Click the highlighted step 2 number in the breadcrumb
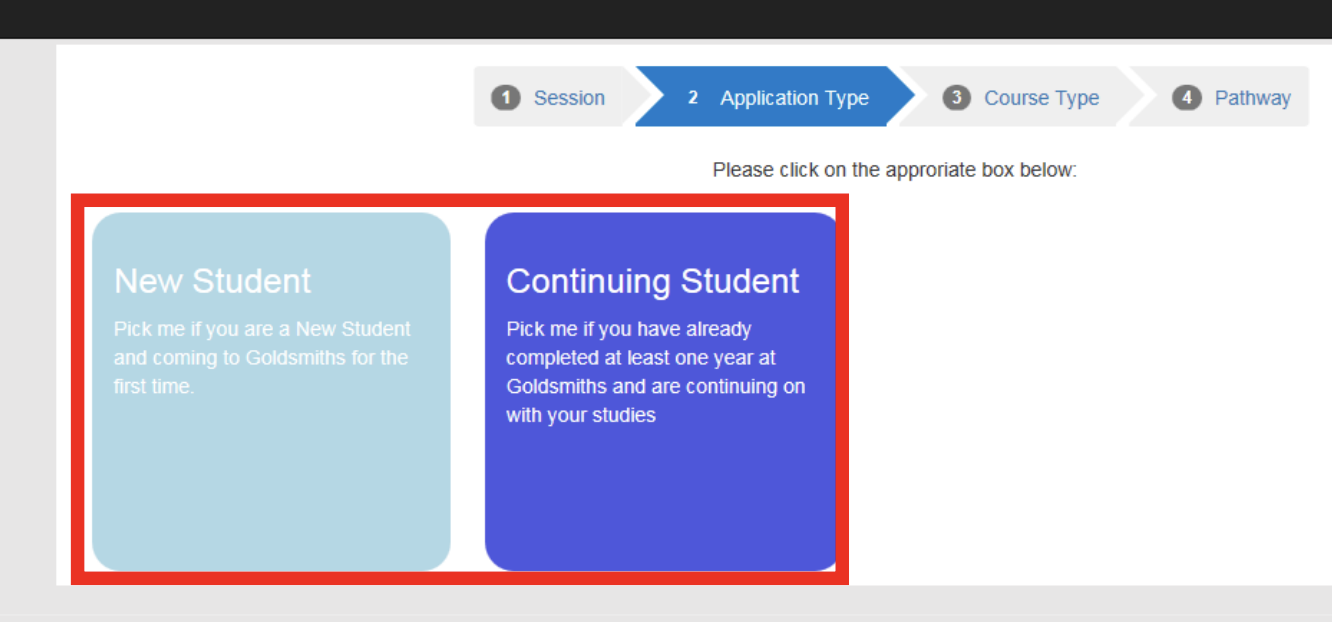 [x=693, y=97]
